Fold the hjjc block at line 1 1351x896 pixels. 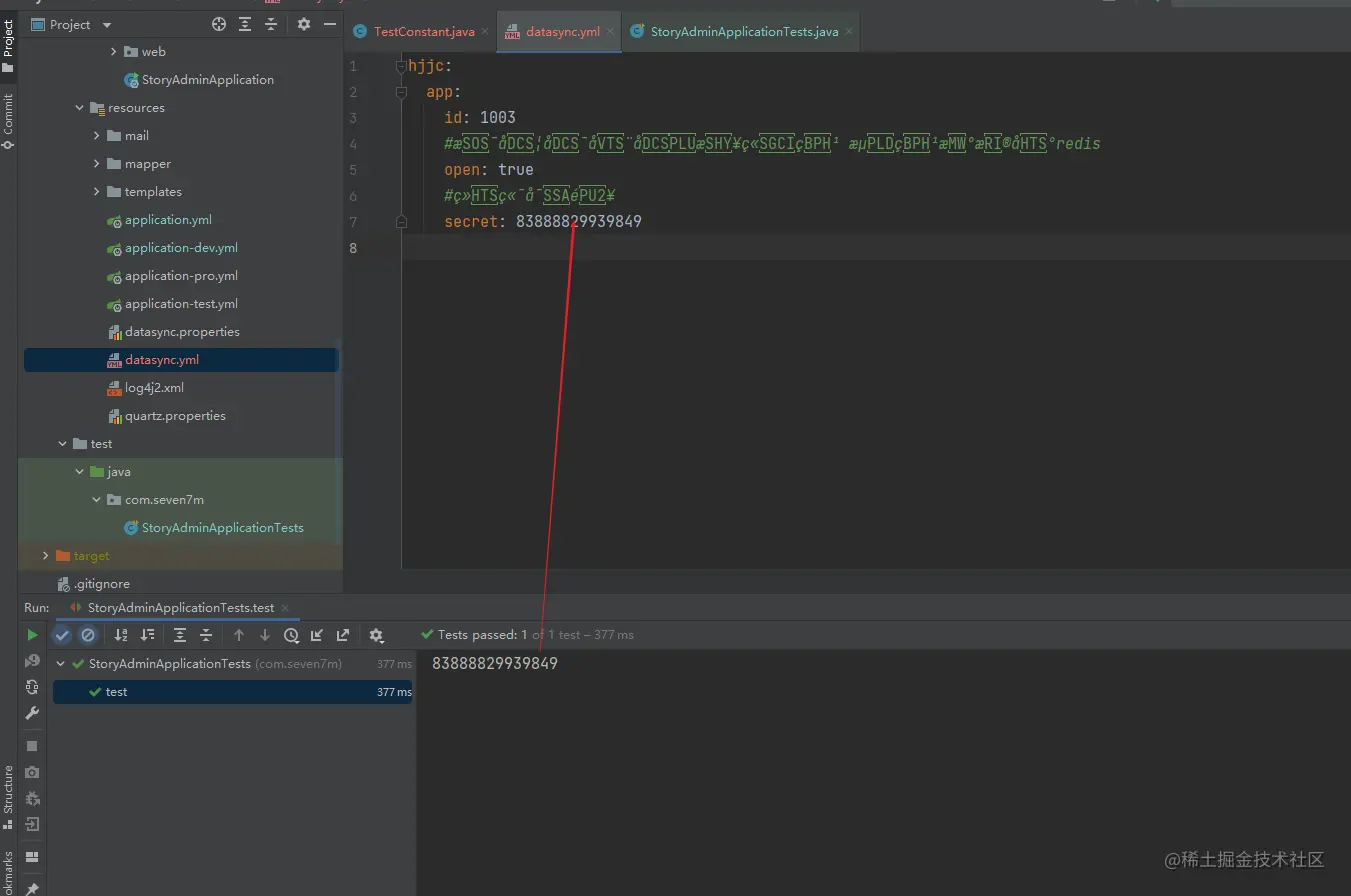coord(401,66)
